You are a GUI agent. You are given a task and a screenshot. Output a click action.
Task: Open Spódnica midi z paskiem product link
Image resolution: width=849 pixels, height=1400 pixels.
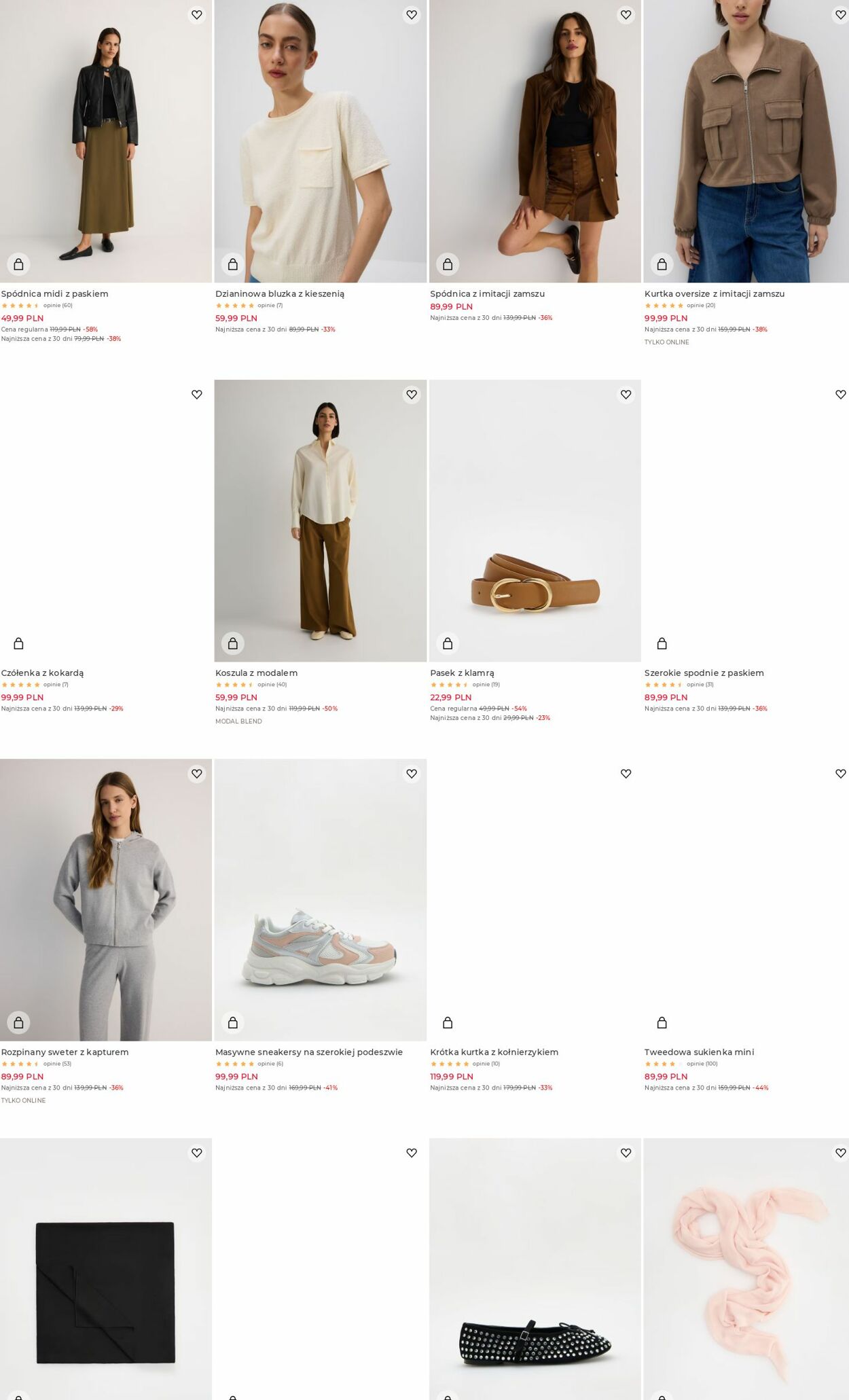55,294
